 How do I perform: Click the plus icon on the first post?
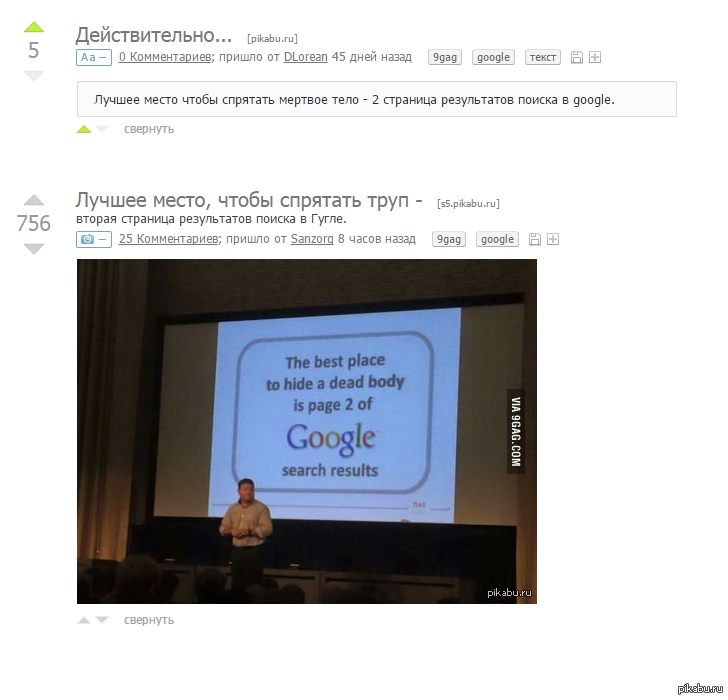(595, 58)
